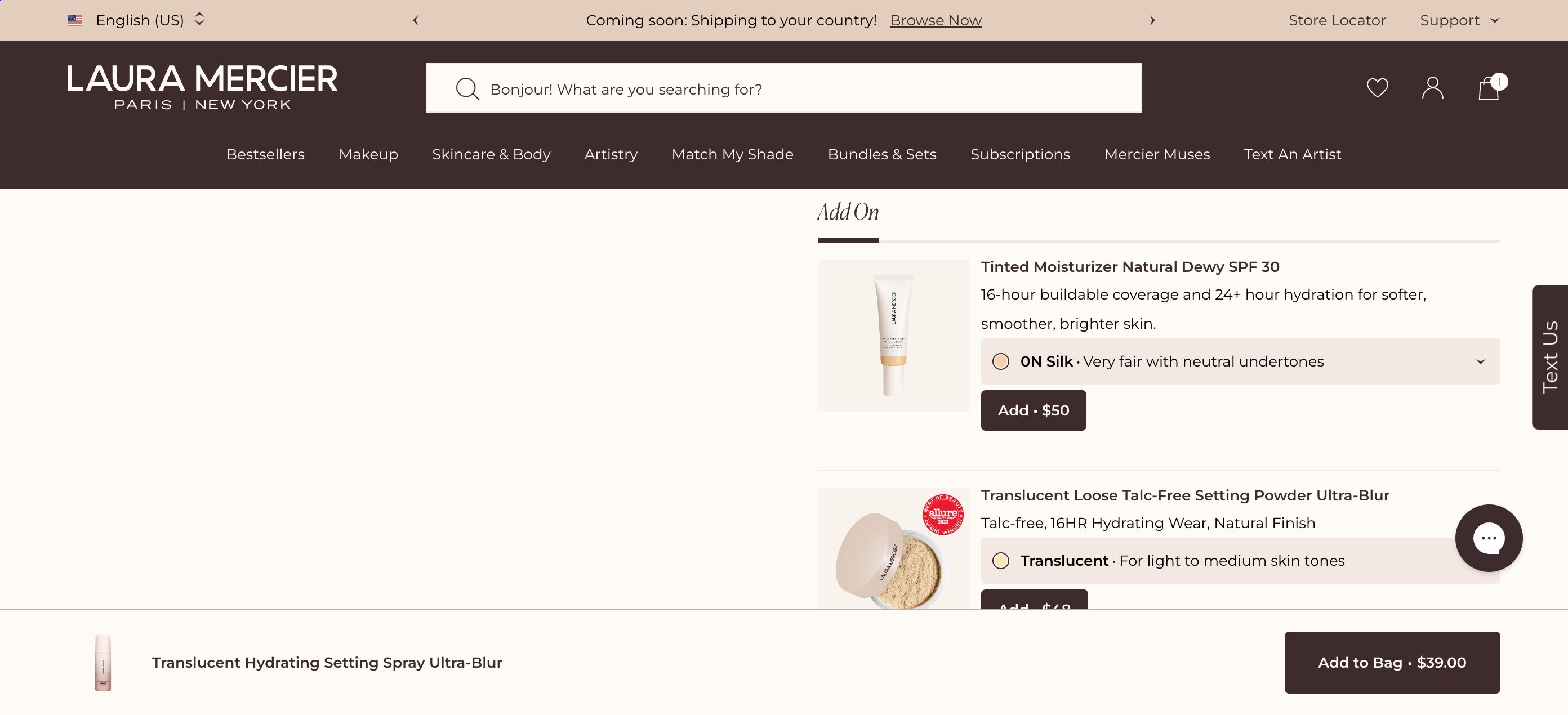
Task: Open the account profile icon
Action: (x=1432, y=88)
